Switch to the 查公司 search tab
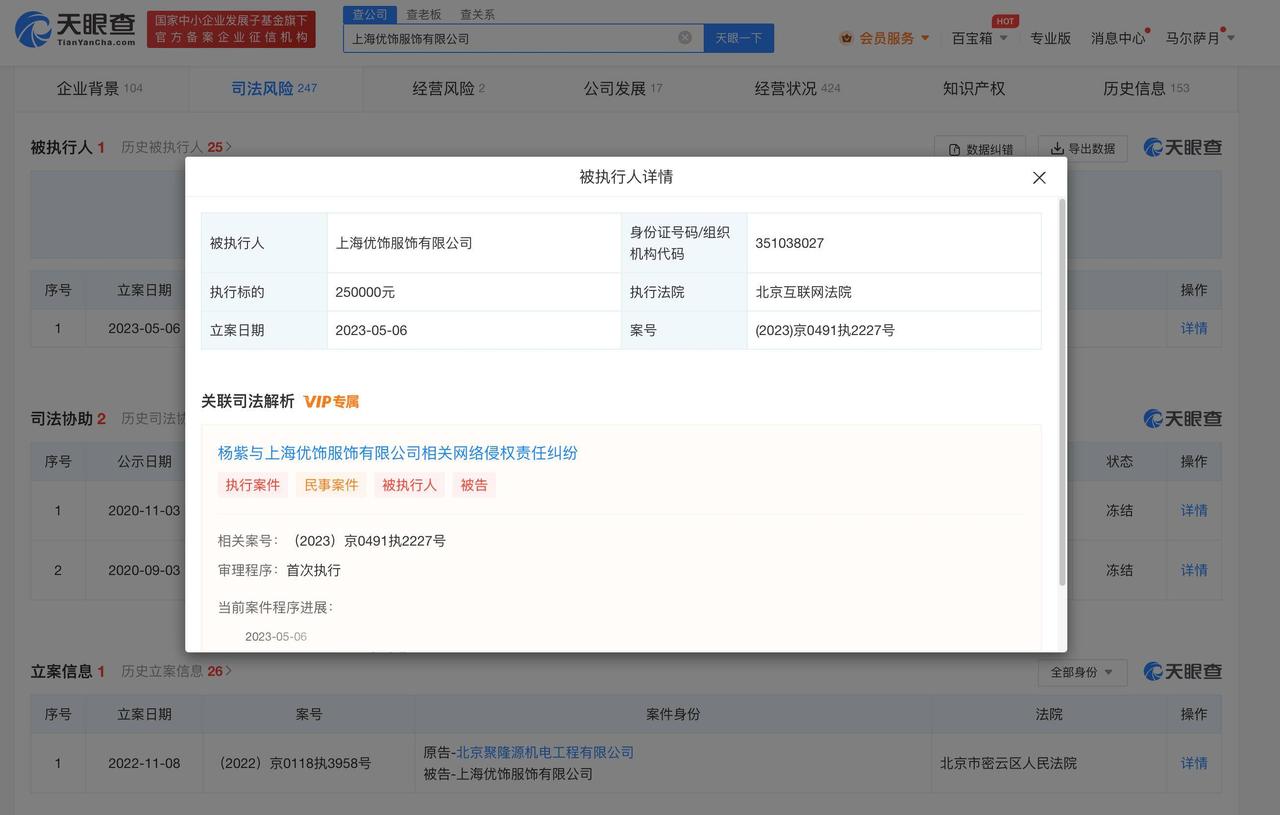This screenshot has height=815, width=1280. 369,14
